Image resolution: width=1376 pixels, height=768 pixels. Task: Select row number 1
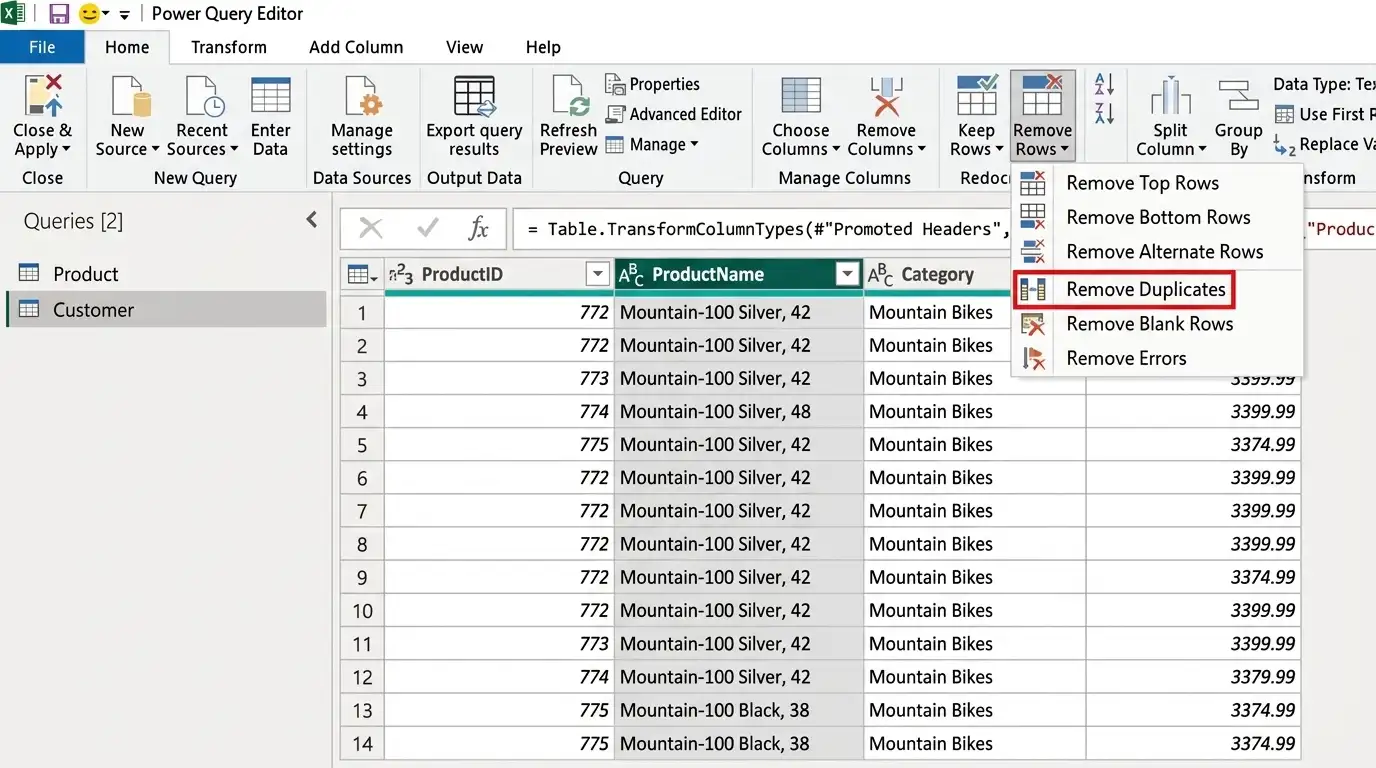click(x=362, y=313)
